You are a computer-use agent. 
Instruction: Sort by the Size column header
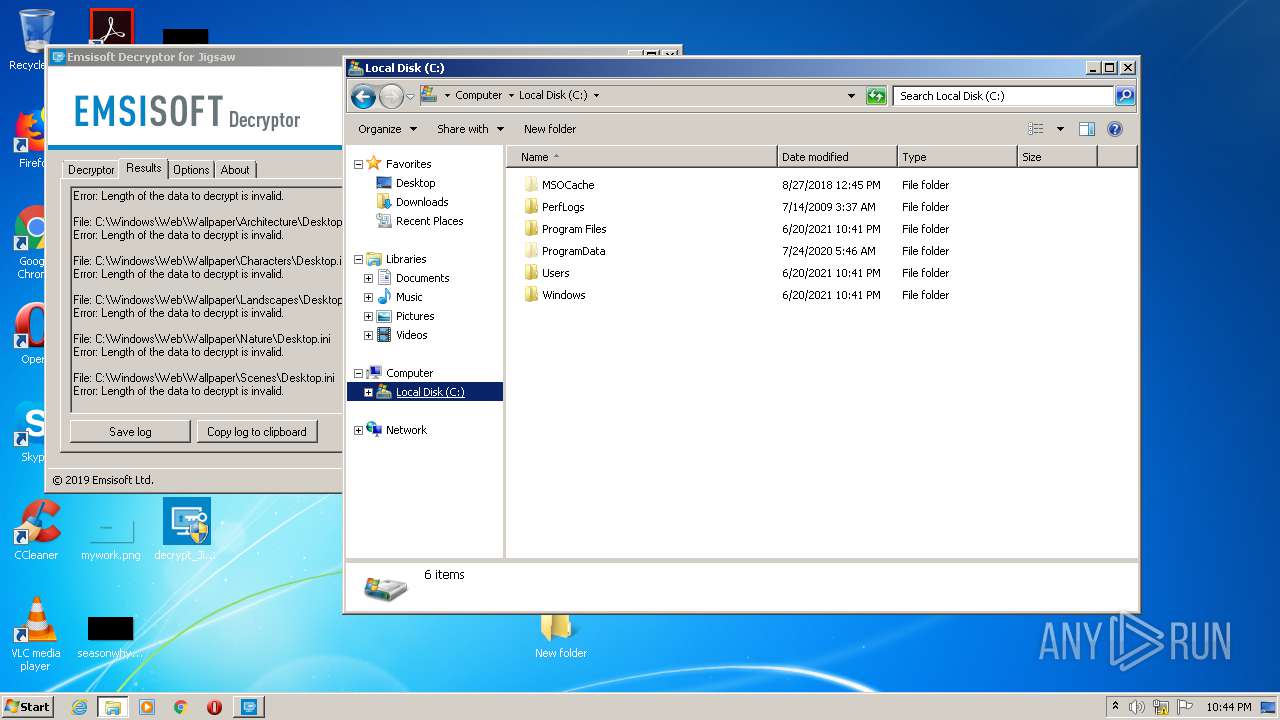coord(1057,157)
